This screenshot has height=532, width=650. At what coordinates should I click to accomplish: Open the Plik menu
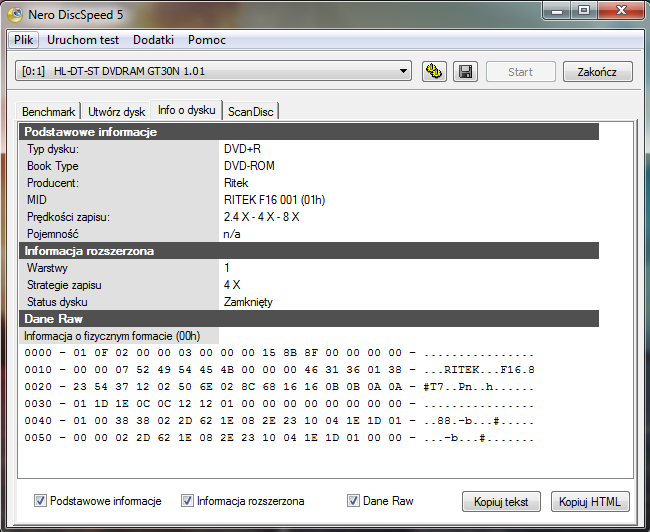coord(24,40)
